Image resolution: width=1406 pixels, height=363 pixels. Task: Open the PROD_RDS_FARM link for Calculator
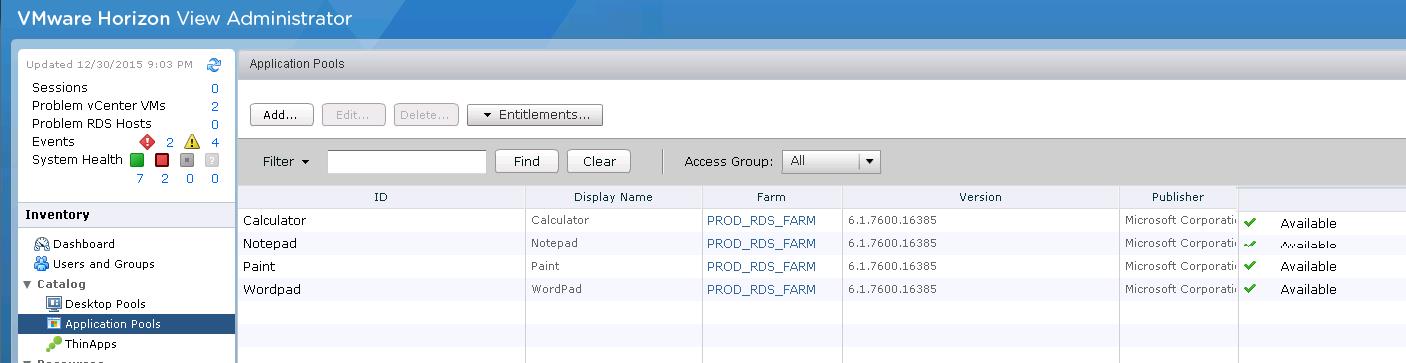tap(761, 220)
